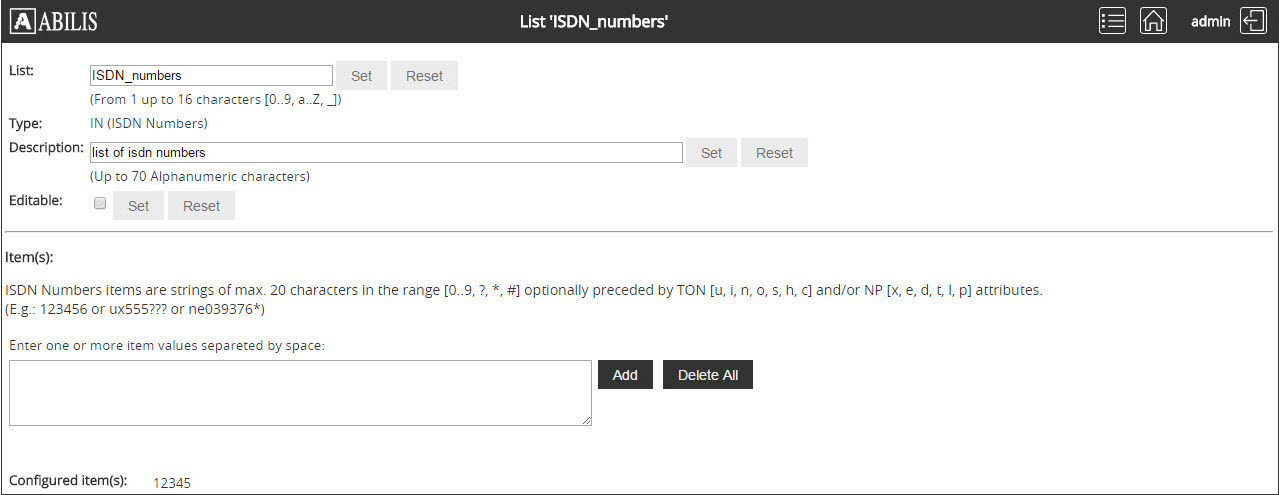This screenshot has width=1279, height=495.
Task: Click the page title List 'ISDN_numbers'
Action: tap(594, 21)
